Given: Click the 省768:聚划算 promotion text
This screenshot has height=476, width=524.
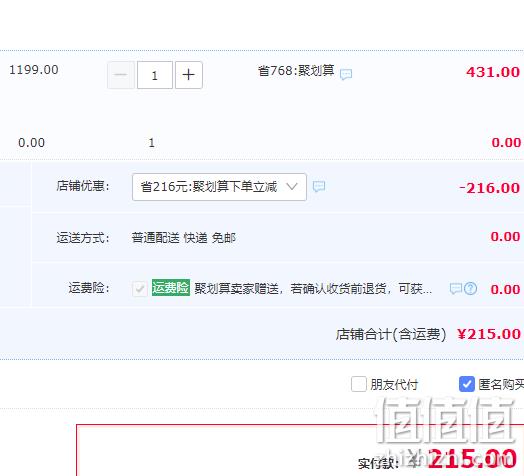Looking at the screenshot, I should click(296, 71).
